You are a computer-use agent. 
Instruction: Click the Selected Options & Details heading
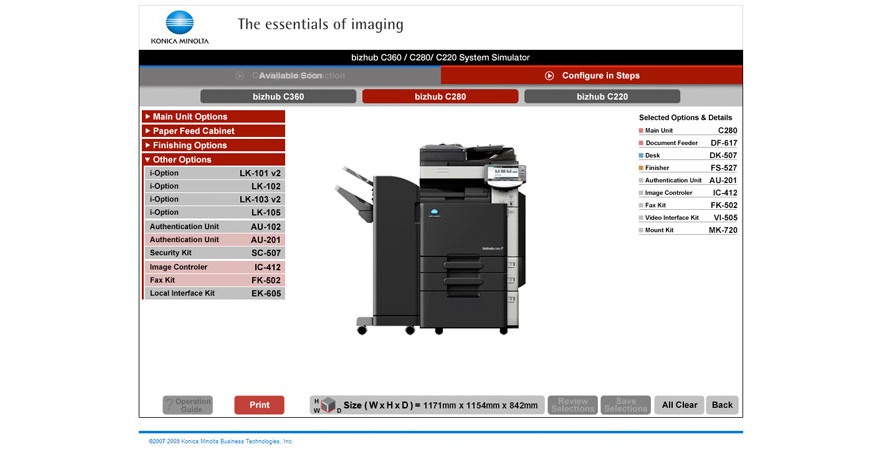coord(685,117)
